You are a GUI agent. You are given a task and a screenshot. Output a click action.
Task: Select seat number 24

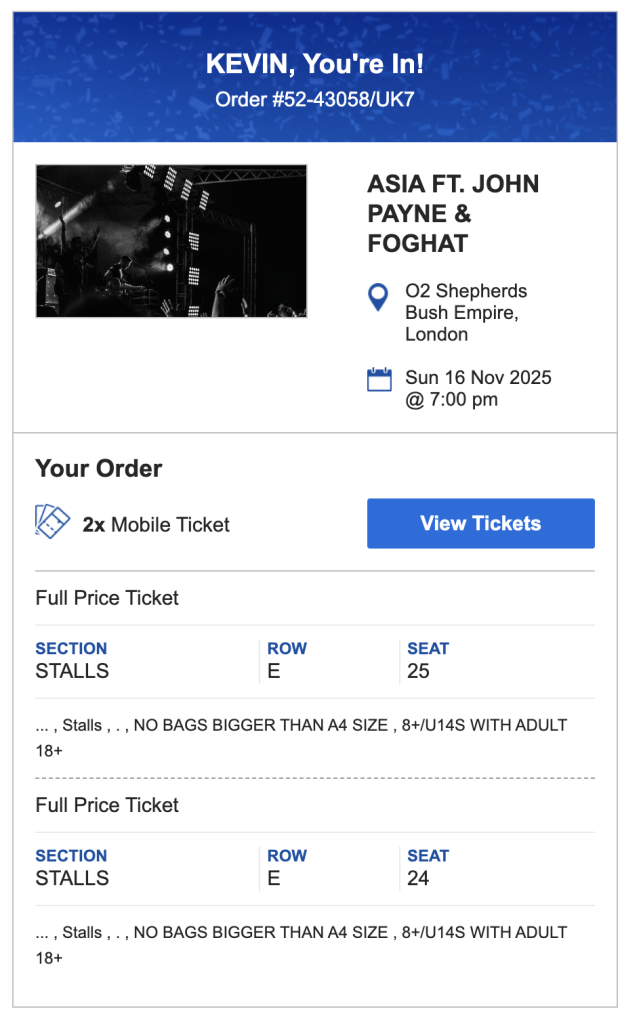point(418,878)
